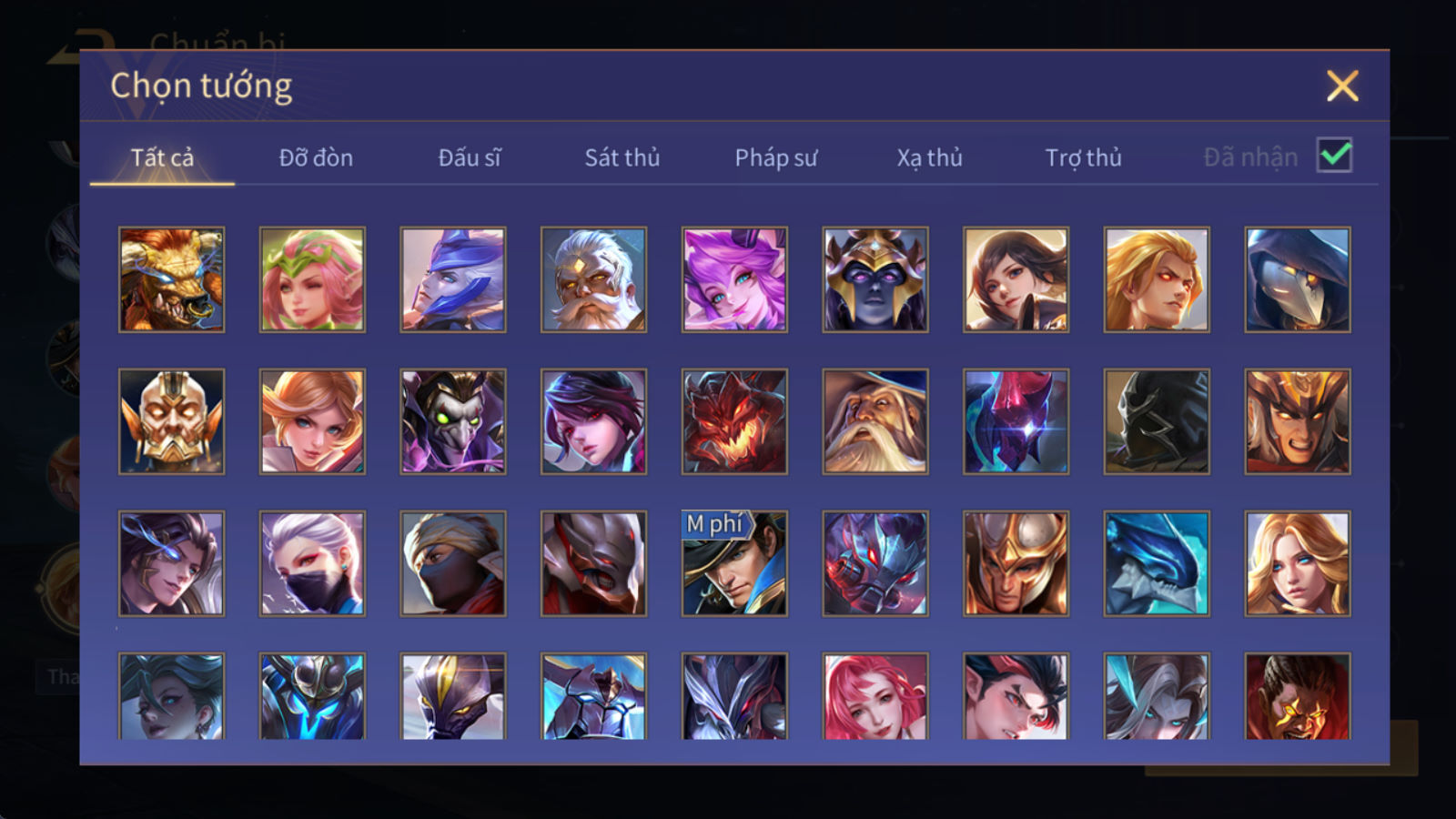Choose the hooded plague doctor hero

coord(1298,279)
